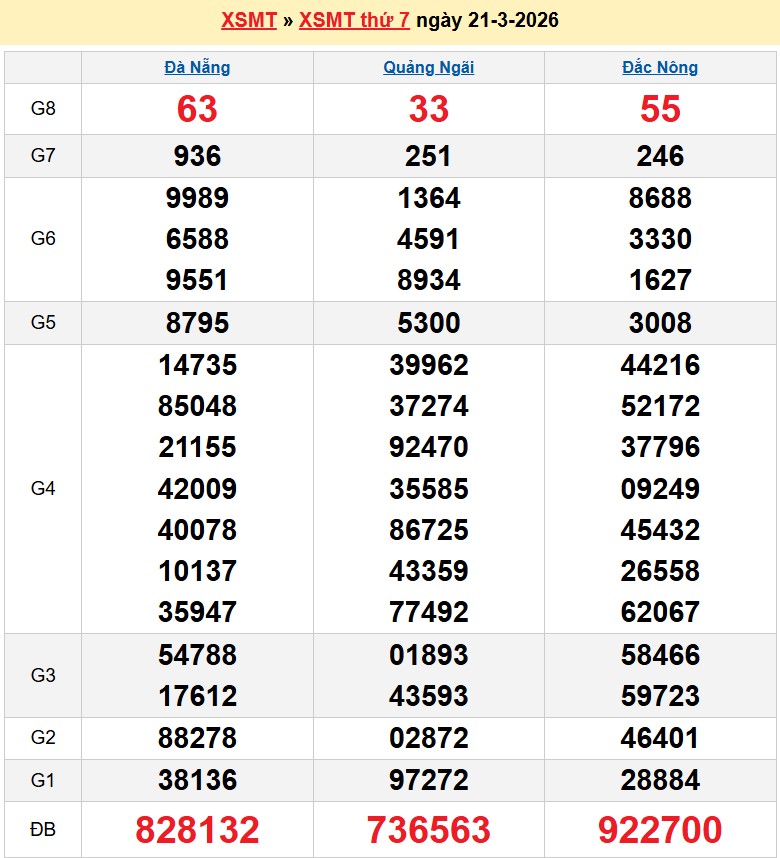Click the G6 number 9989
The width and height of the screenshot is (780, 858).
(x=197, y=198)
